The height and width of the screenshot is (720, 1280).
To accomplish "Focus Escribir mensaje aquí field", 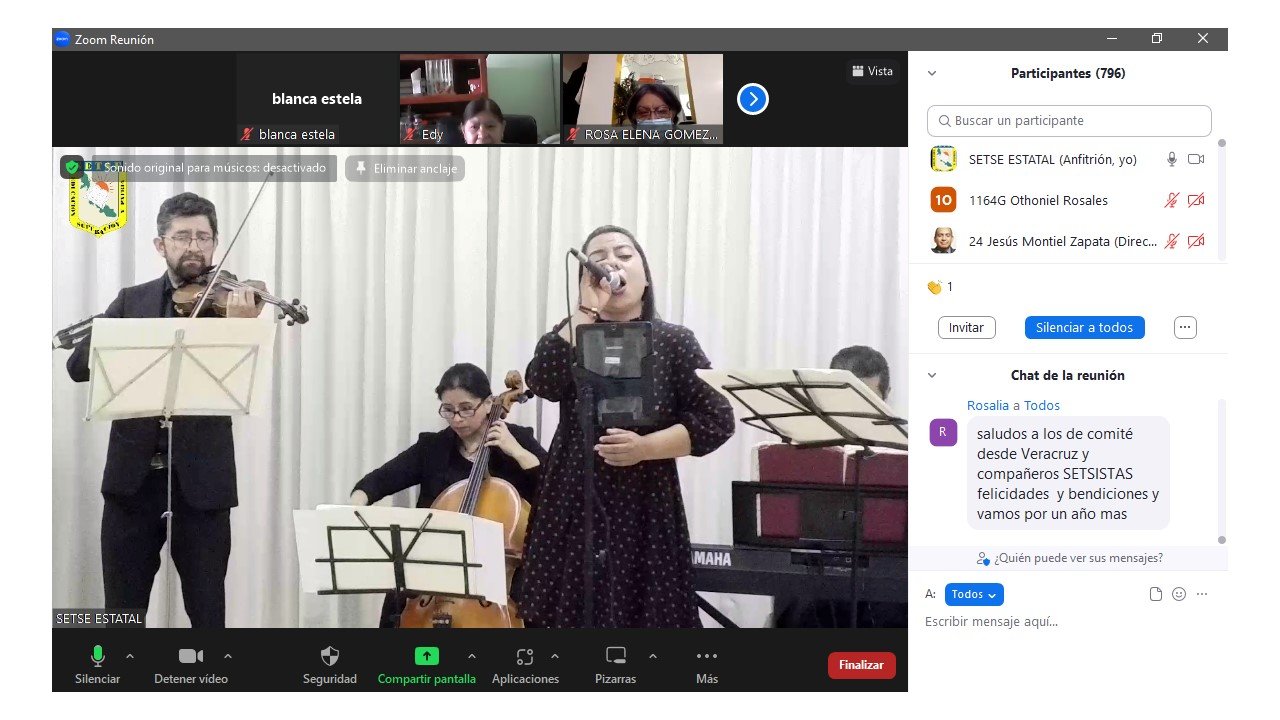I will pos(1070,622).
